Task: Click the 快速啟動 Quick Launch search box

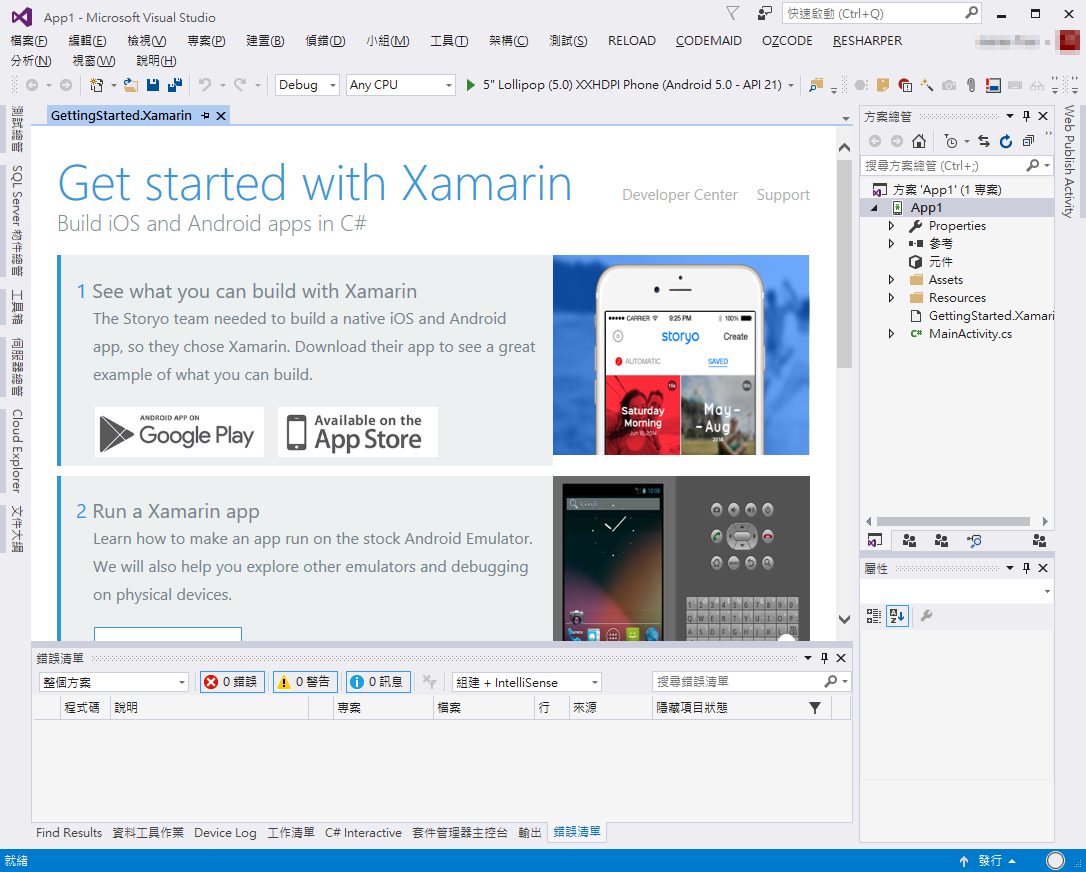Action: [x=882, y=13]
